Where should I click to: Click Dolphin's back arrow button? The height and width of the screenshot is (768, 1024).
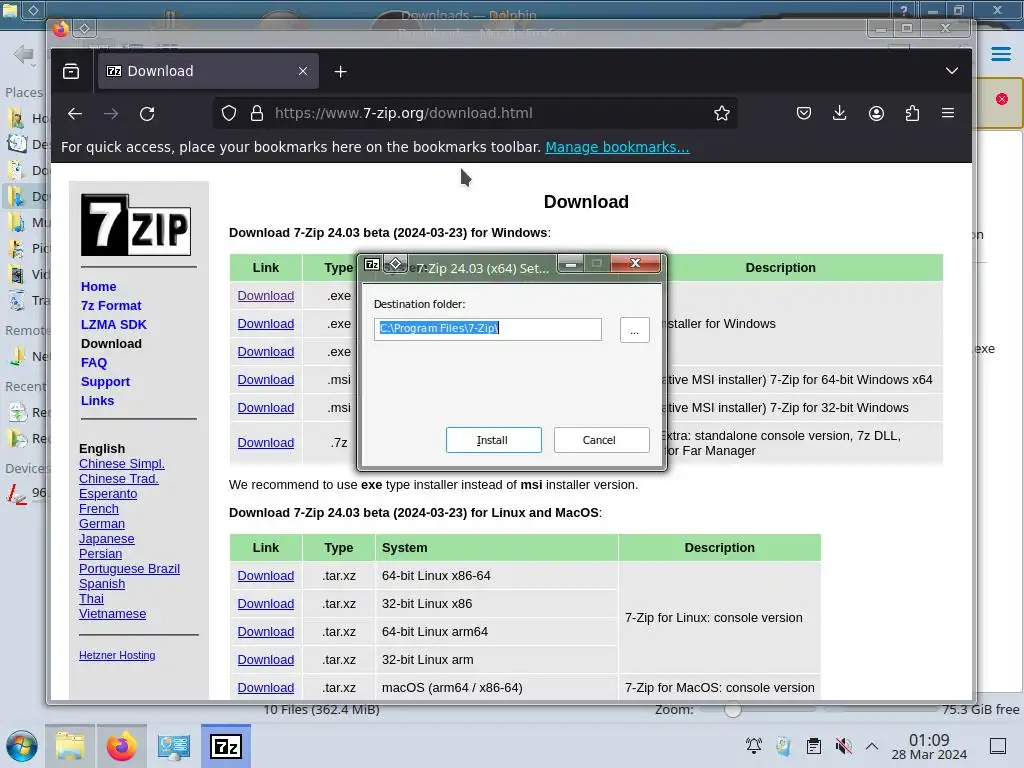24,54
